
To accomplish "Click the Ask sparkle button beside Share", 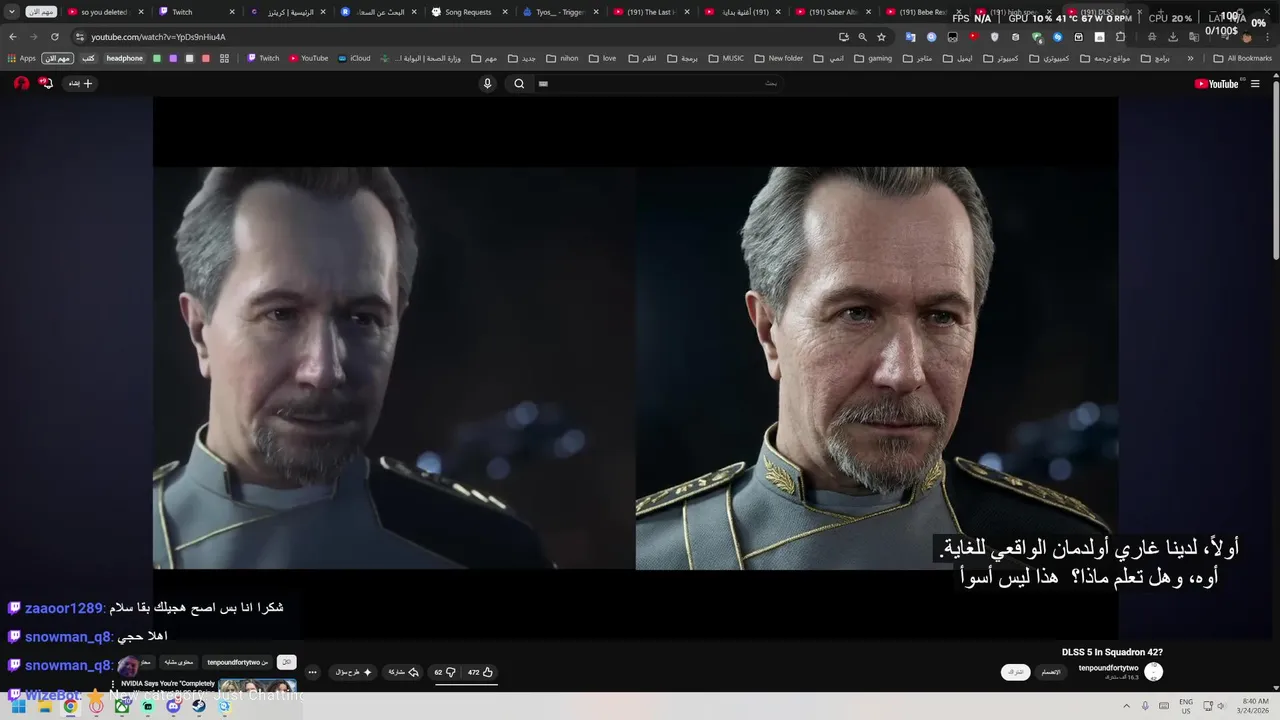I will pos(354,672).
